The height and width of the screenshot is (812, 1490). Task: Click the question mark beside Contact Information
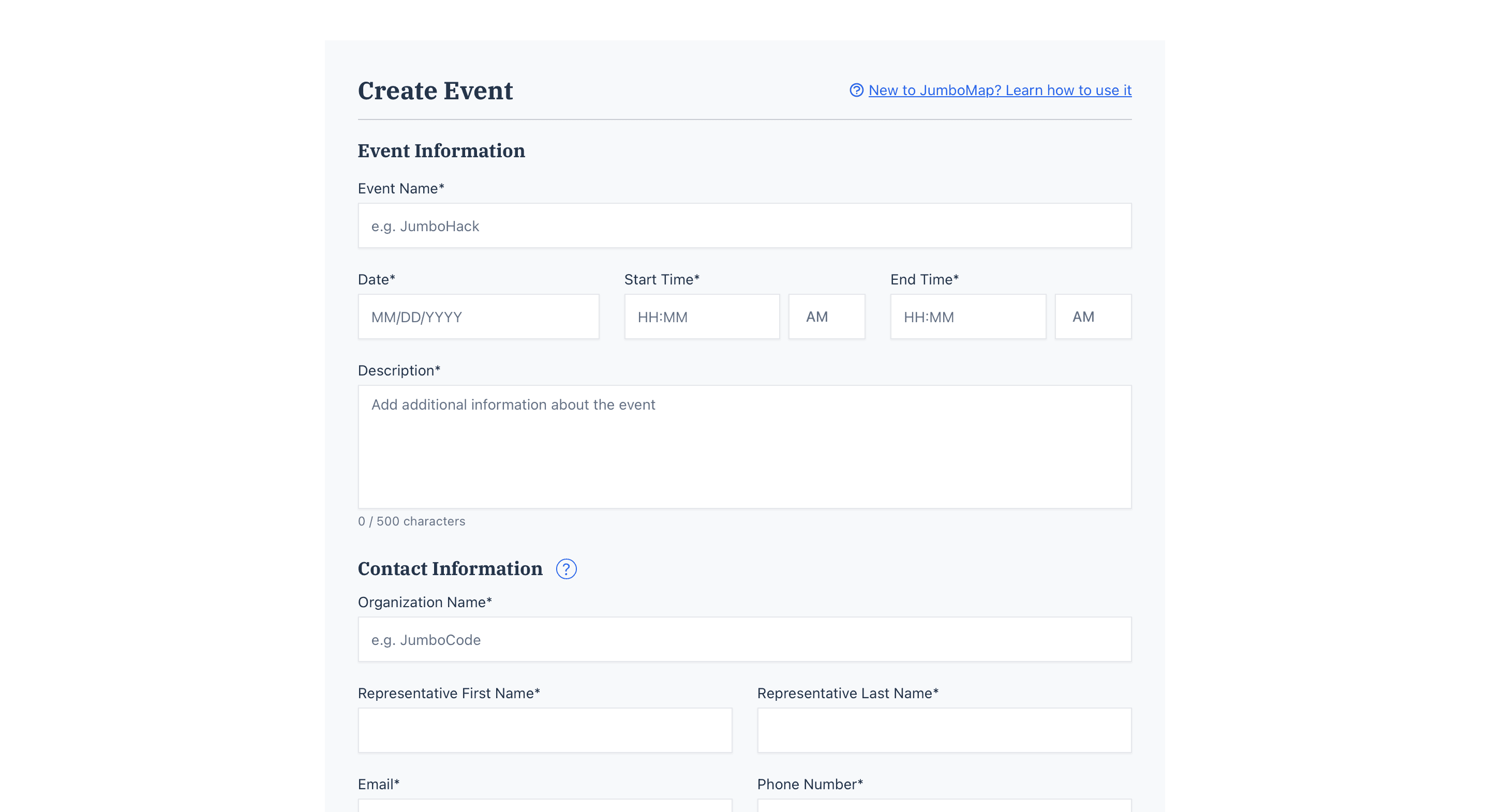tap(567, 569)
